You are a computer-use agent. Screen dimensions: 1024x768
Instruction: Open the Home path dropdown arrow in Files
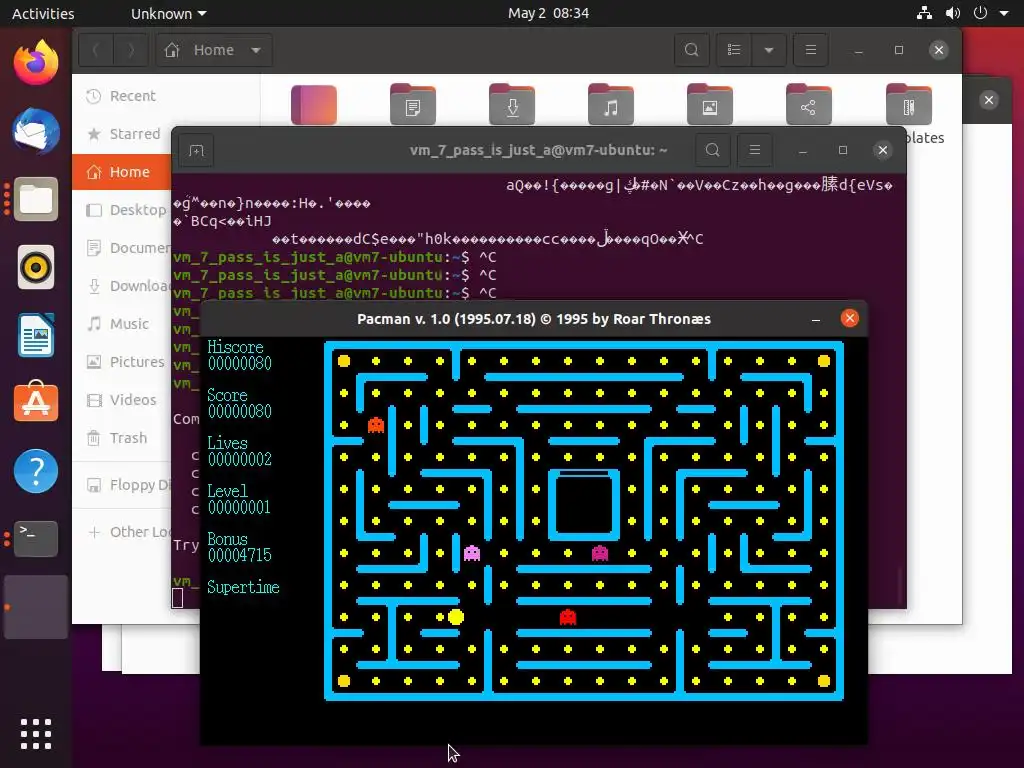point(256,50)
